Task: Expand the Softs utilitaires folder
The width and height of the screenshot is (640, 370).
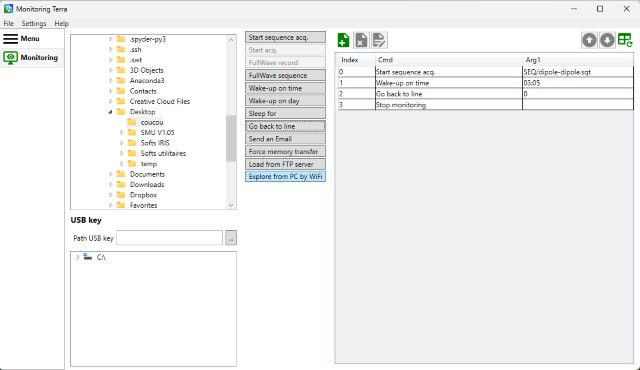Action: coord(122,153)
